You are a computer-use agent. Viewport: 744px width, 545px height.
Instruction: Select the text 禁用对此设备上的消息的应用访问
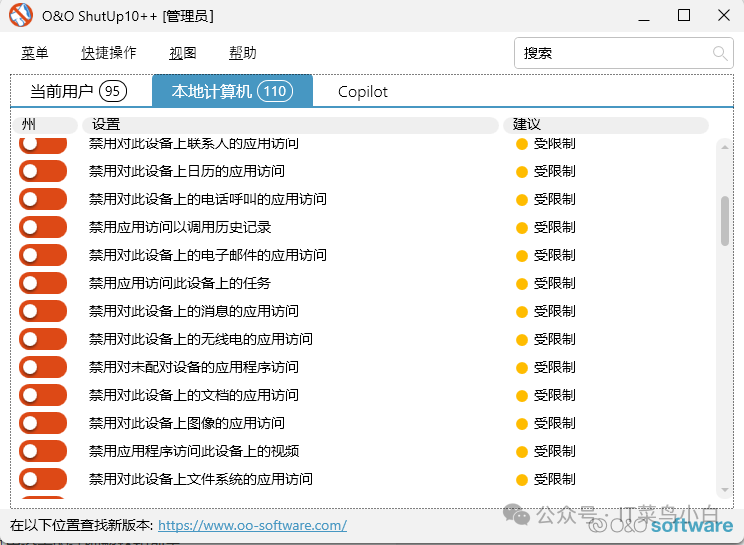coord(194,311)
